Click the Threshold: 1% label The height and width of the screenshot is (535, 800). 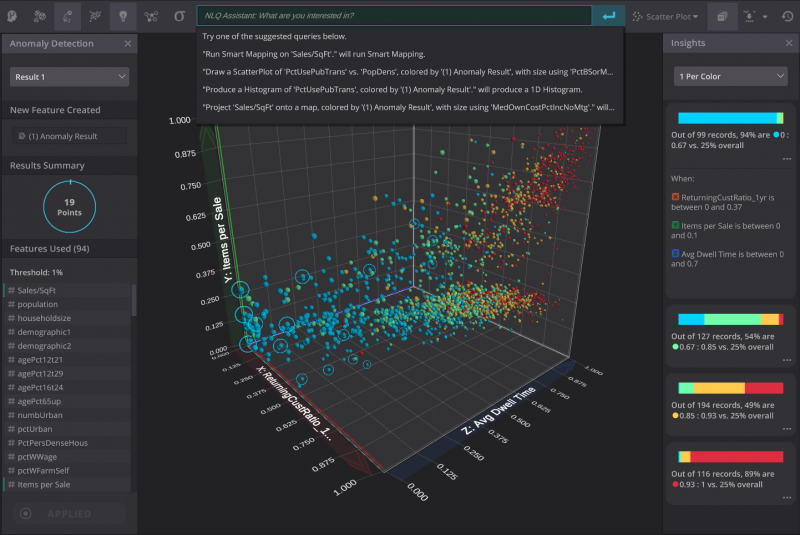[36, 272]
